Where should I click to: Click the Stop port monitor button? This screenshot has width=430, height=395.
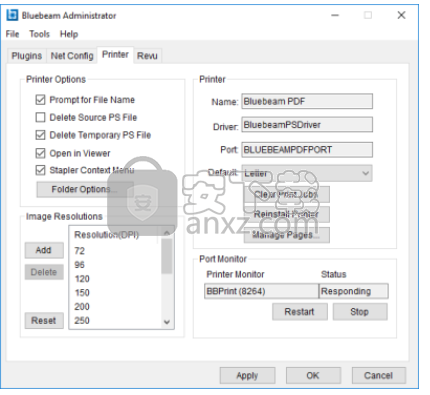pos(360,312)
